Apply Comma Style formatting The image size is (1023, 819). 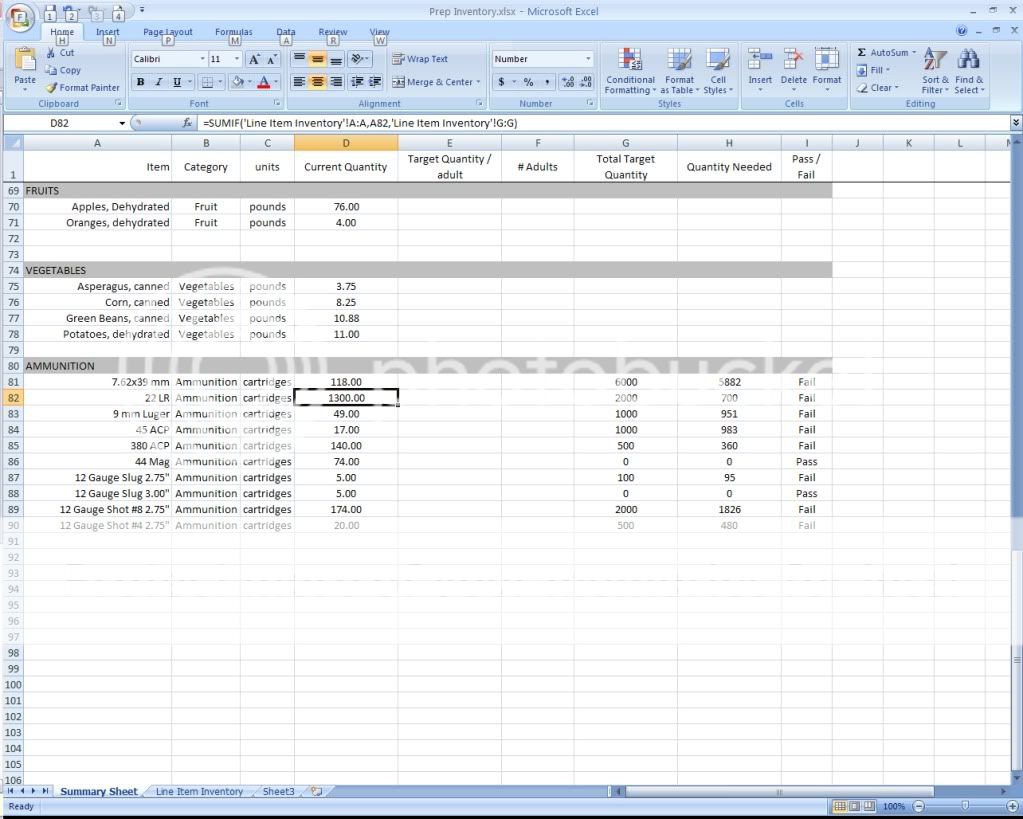tap(546, 82)
